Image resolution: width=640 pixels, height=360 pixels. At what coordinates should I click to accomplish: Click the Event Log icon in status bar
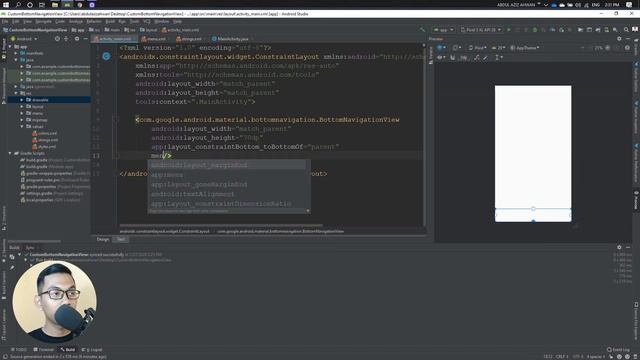[x=618, y=350]
